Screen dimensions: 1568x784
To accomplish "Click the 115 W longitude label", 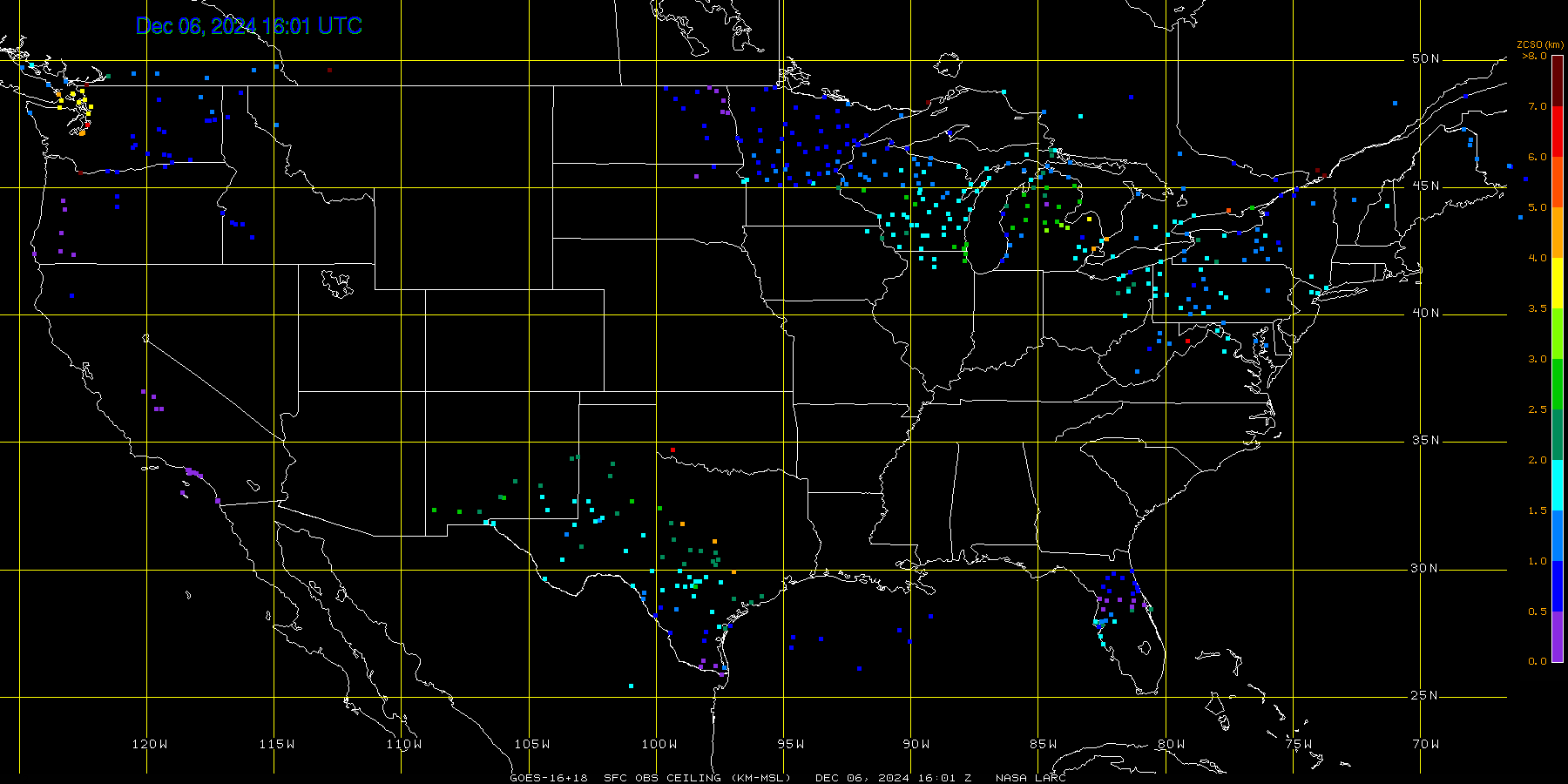I will (x=277, y=744).
